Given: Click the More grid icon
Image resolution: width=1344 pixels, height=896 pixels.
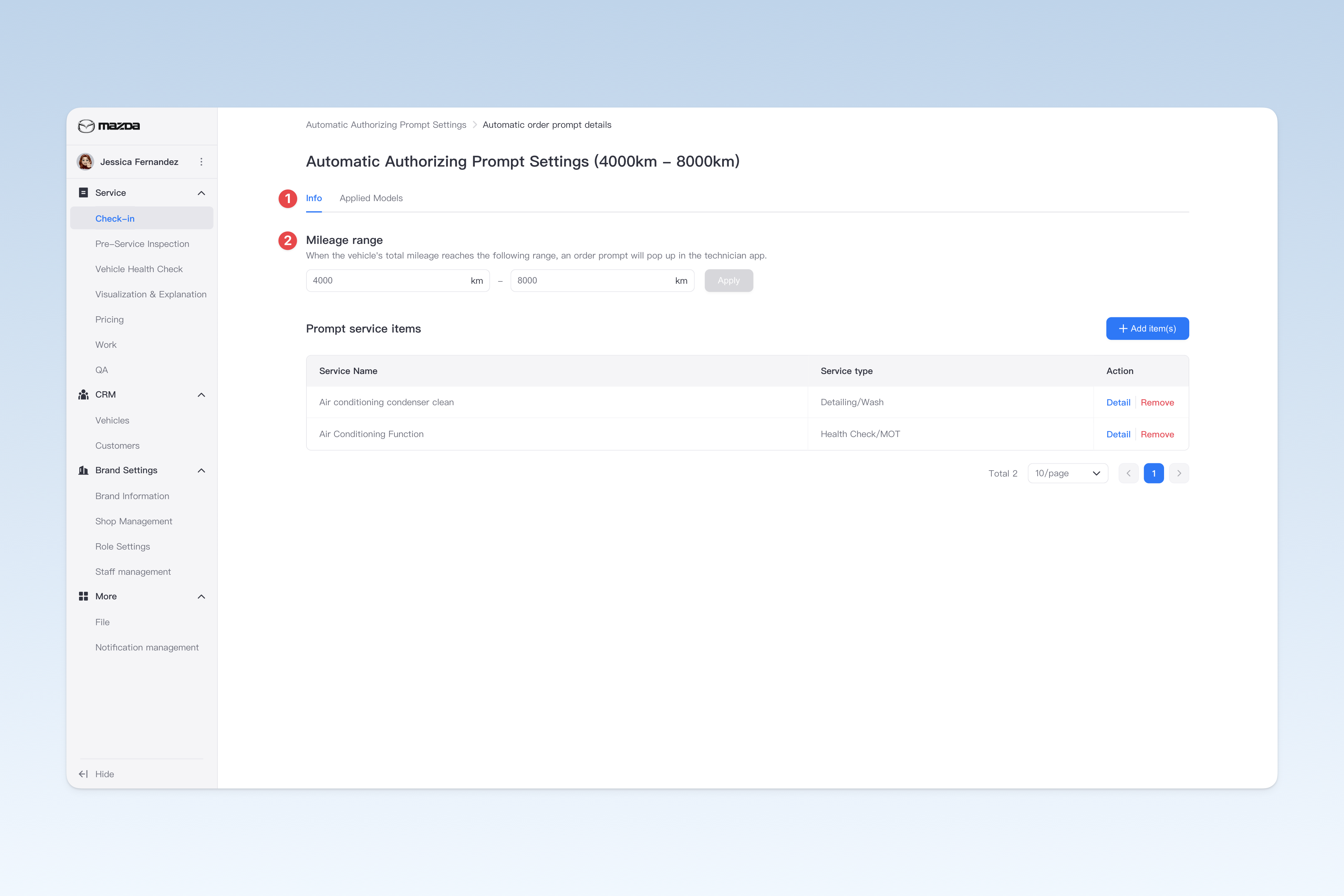Looking at the screenshot, I should [x=83, y=596].
